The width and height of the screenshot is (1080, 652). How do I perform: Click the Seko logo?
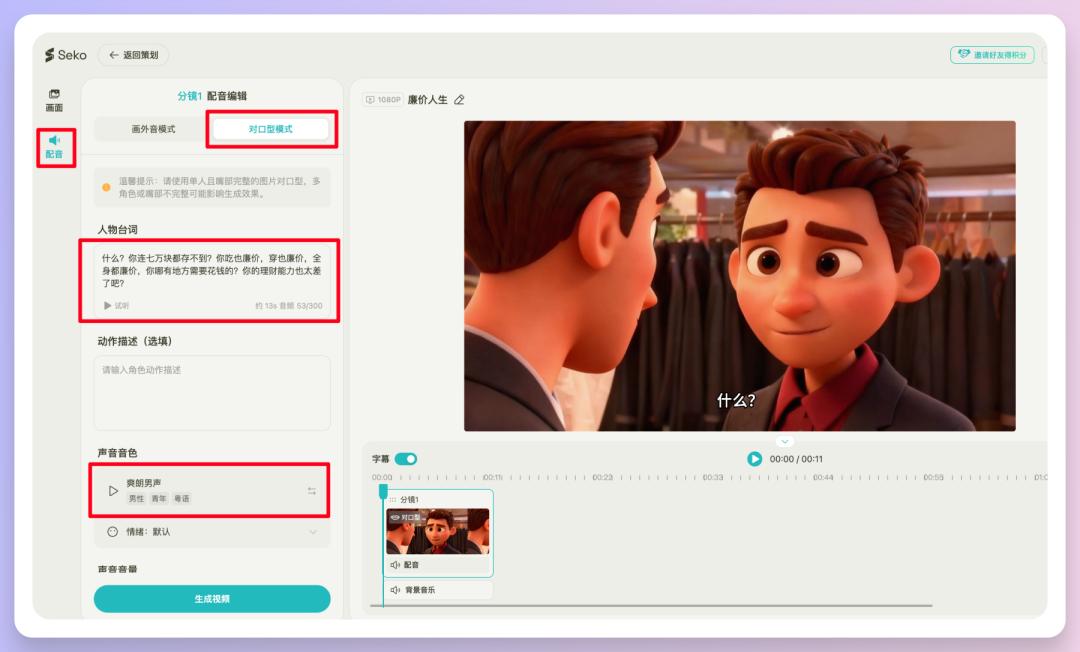coord(65,55)
